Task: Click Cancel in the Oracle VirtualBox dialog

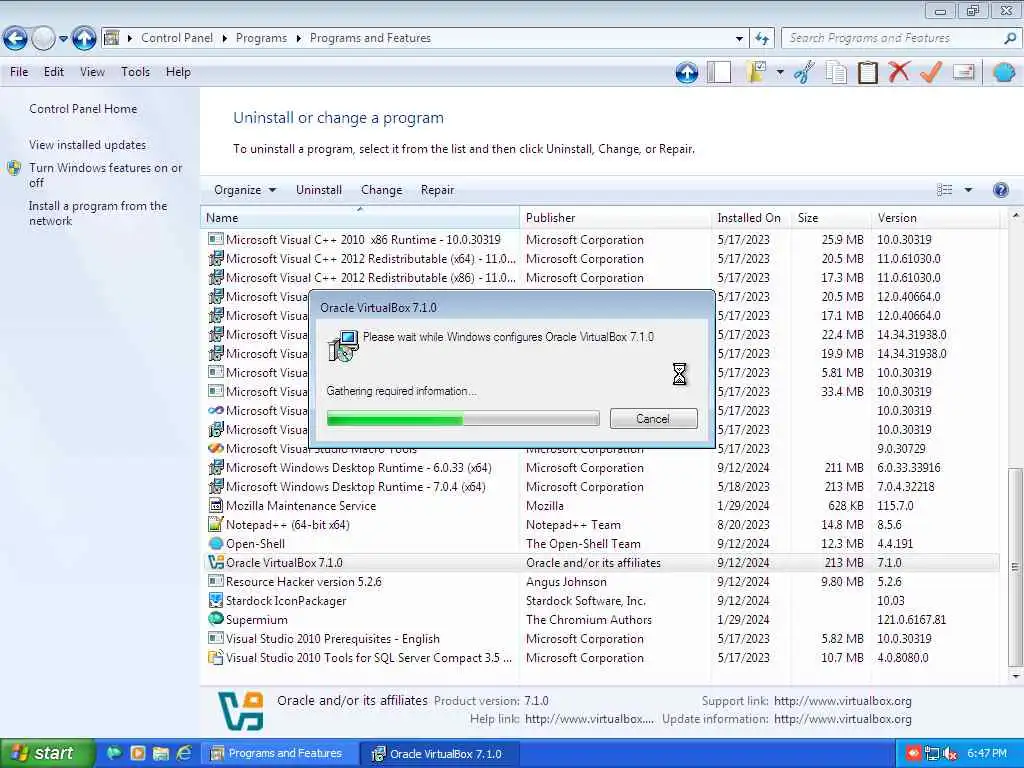Action: [653, 419]
